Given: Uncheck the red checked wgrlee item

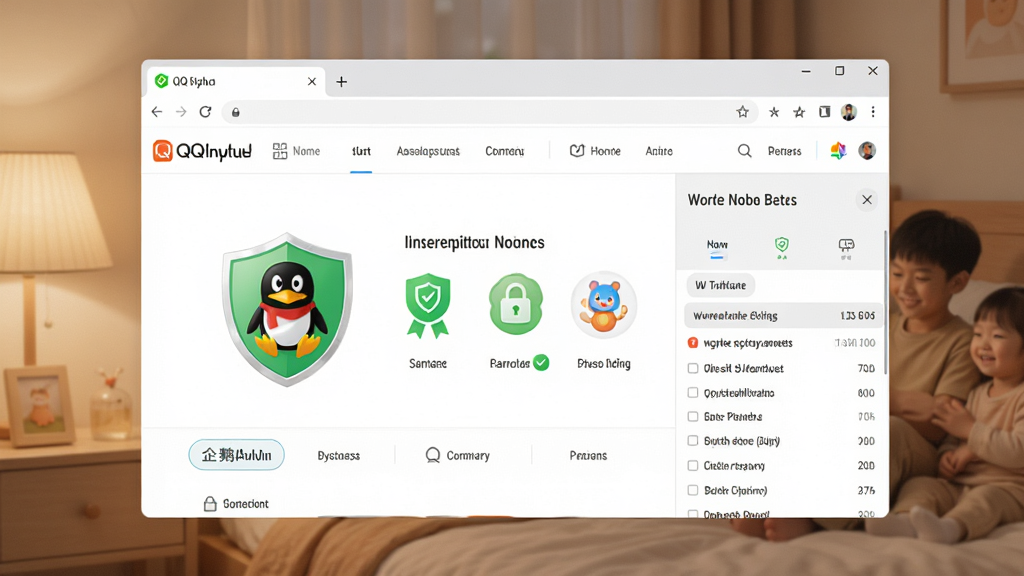Looking at the screenshot, I should coord(693,343).
